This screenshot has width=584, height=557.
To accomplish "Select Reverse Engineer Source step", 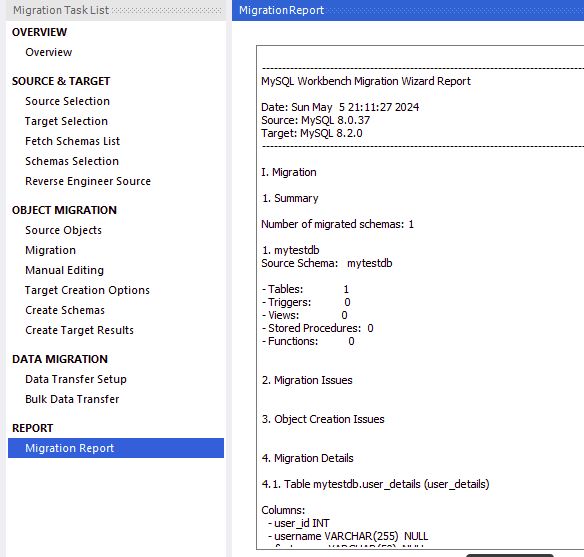I will 88,181.
